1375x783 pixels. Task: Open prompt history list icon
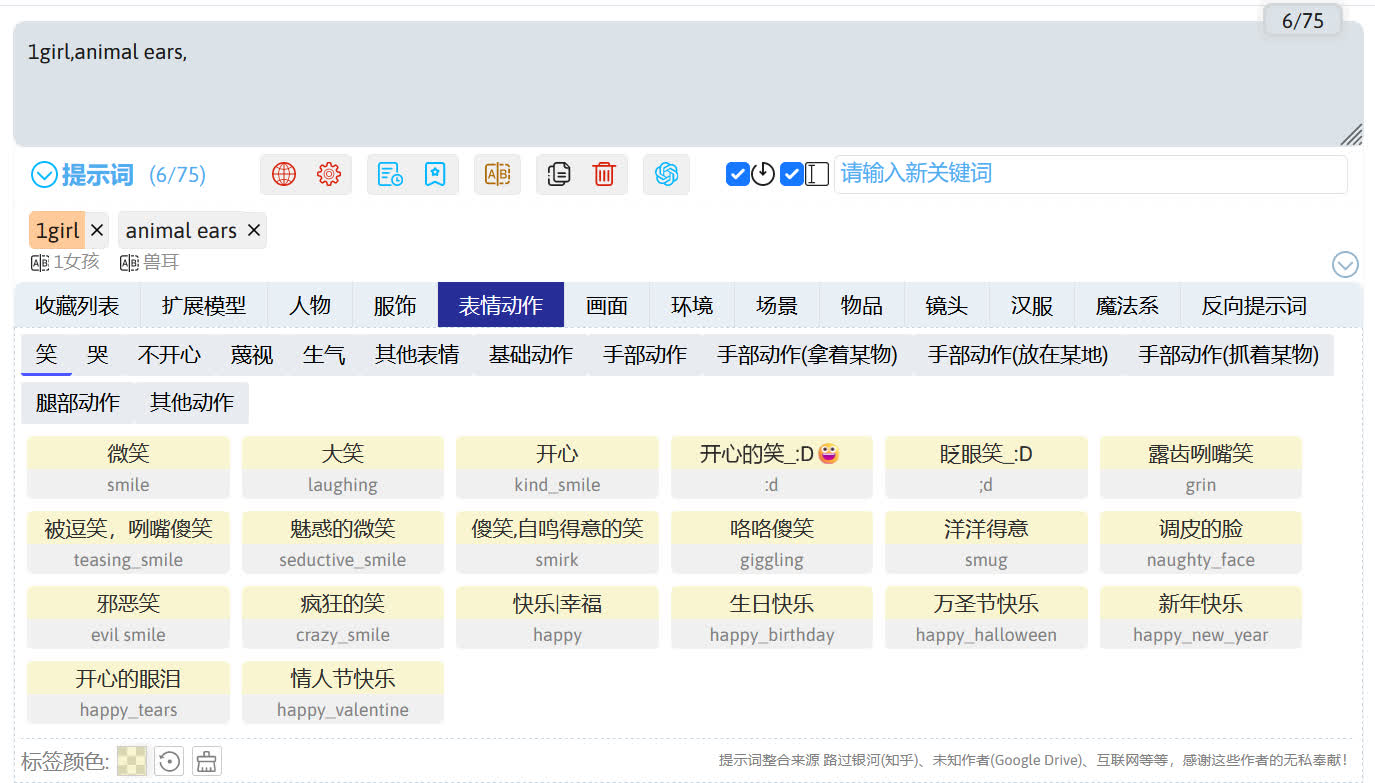click(390, 174)
